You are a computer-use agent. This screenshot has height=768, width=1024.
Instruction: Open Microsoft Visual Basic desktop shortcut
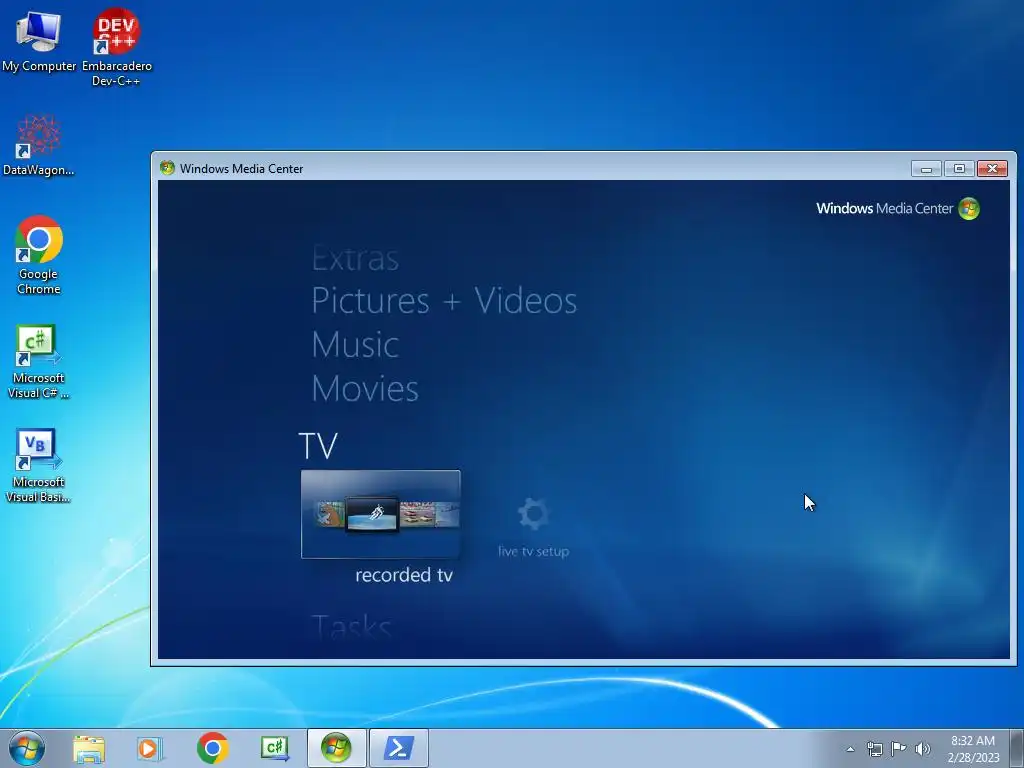38,466
